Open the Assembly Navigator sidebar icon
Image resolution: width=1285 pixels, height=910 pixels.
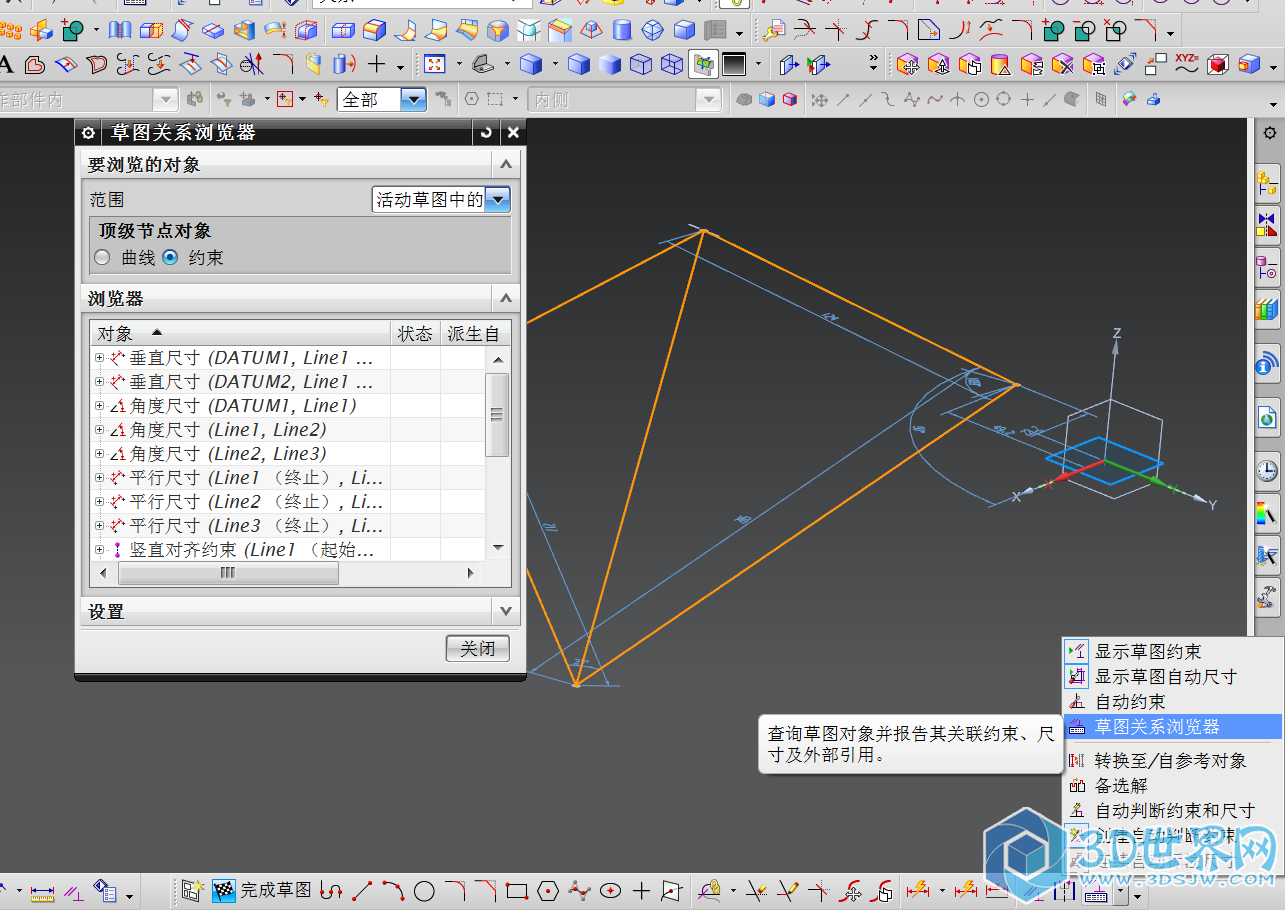tap(1268, 181)
